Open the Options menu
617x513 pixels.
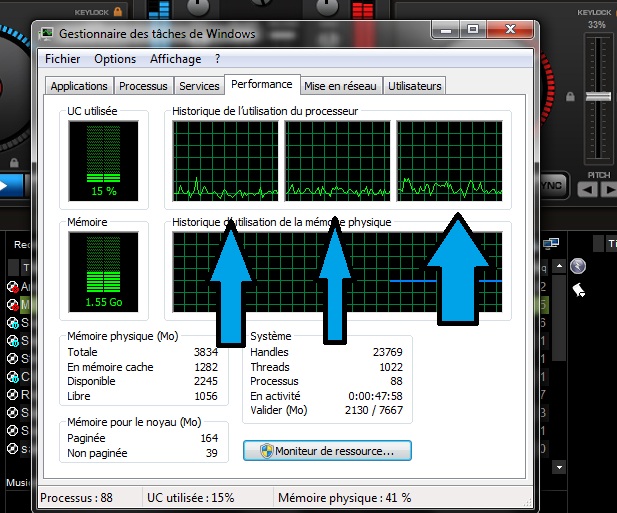tap(115, 59)
